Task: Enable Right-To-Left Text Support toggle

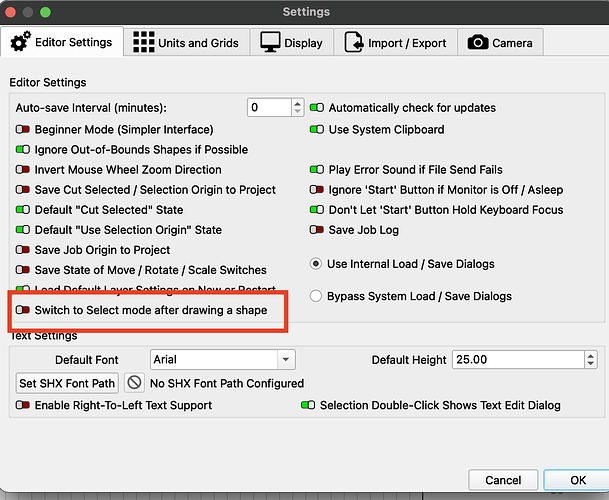Action: point(23,405)
